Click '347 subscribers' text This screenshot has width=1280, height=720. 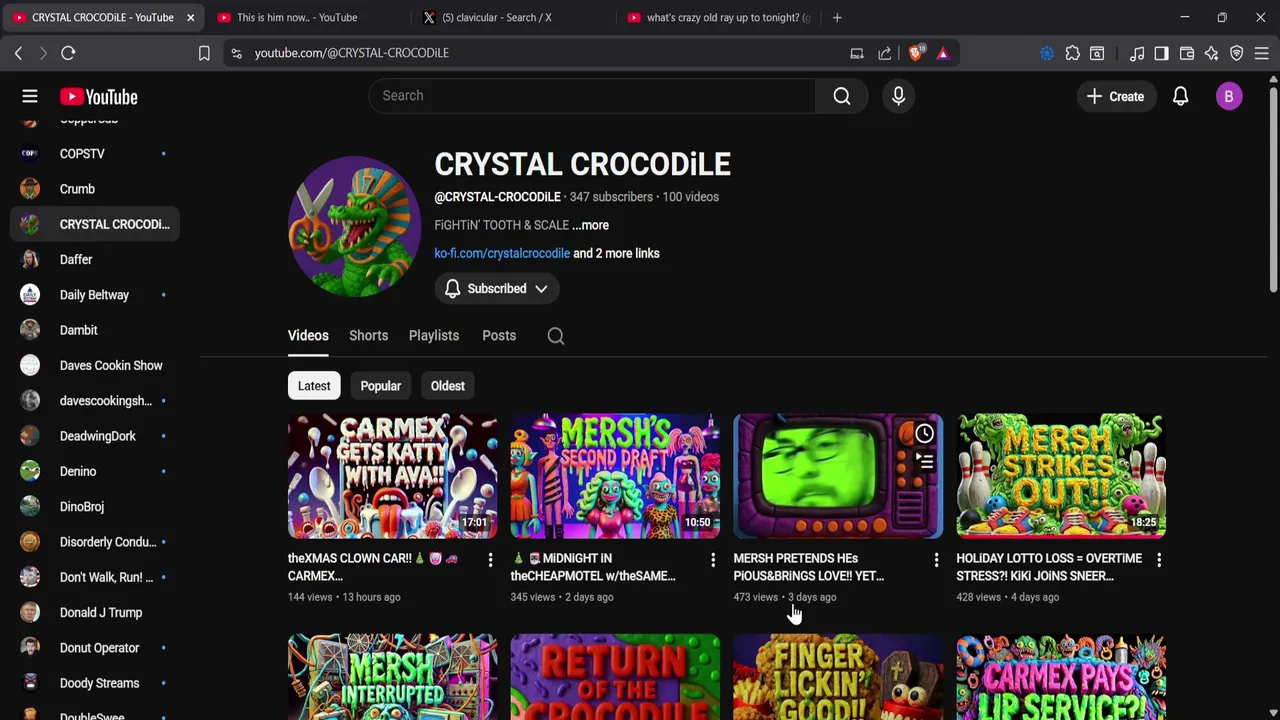(611, 197)
